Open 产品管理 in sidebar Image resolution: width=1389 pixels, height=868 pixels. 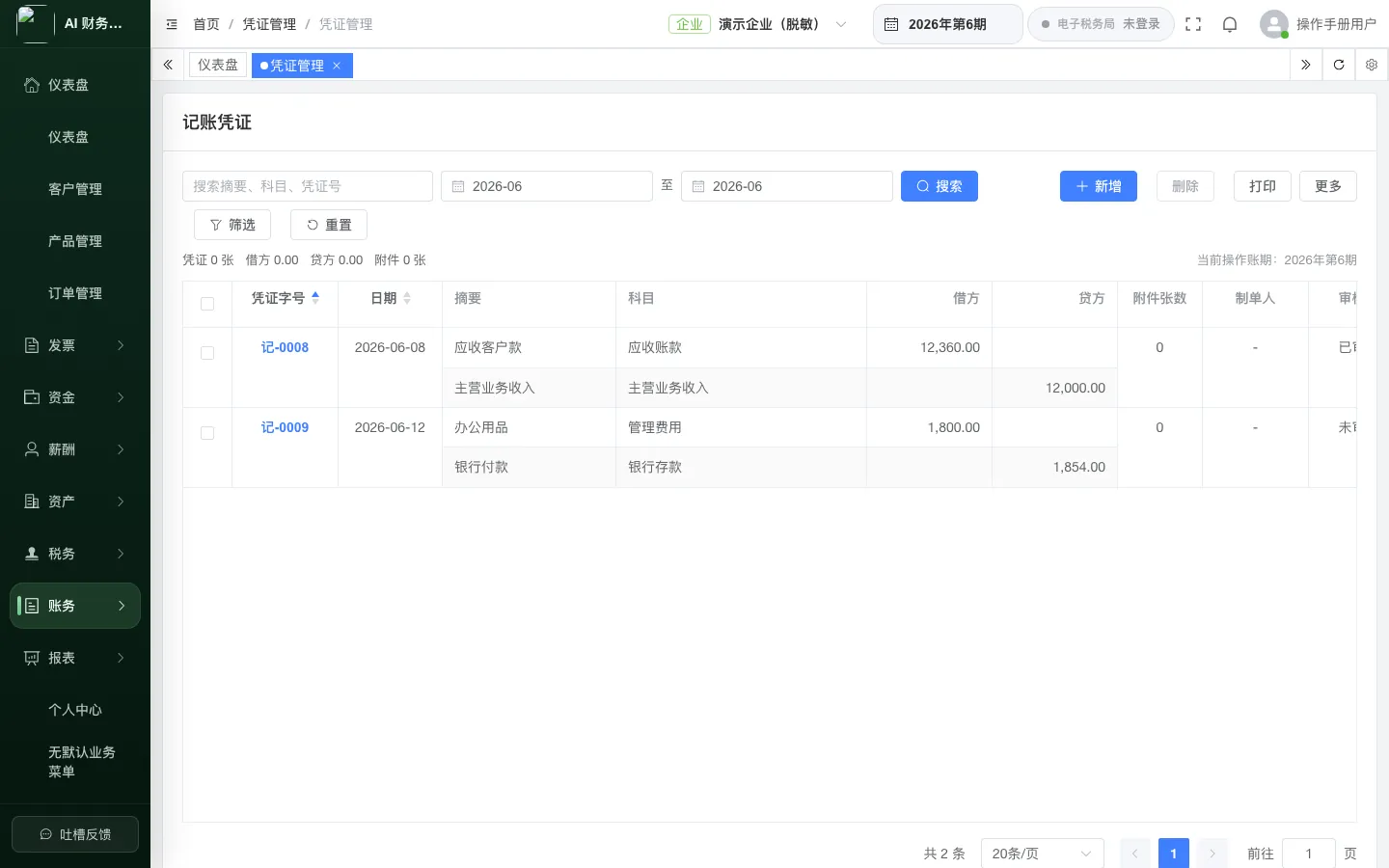click(75, 241)
